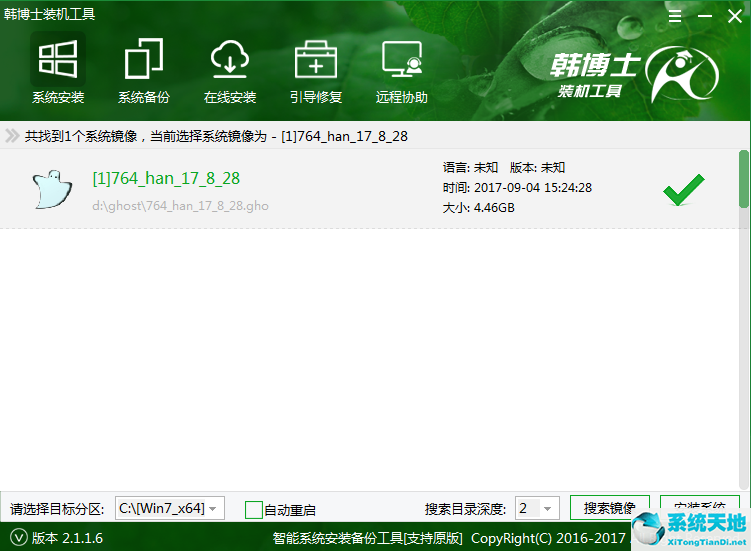Open the 引导修复 boot repair tab
751x551 pixels.
[316, 69]
